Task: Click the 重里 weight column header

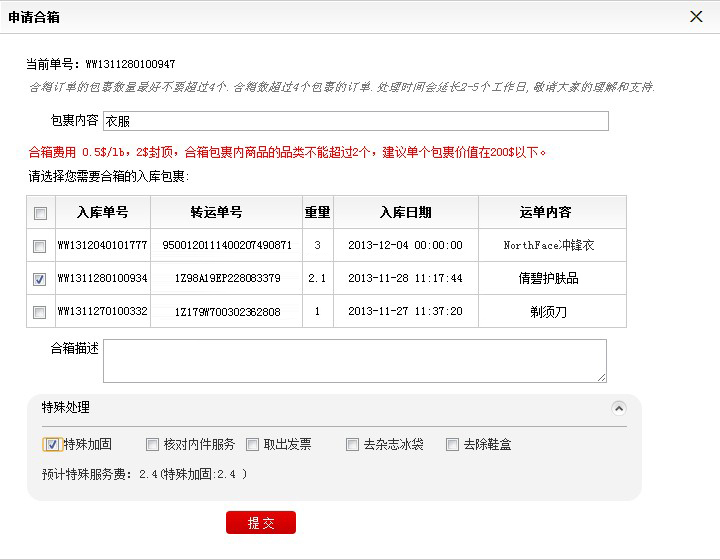Action: (317, 212)
